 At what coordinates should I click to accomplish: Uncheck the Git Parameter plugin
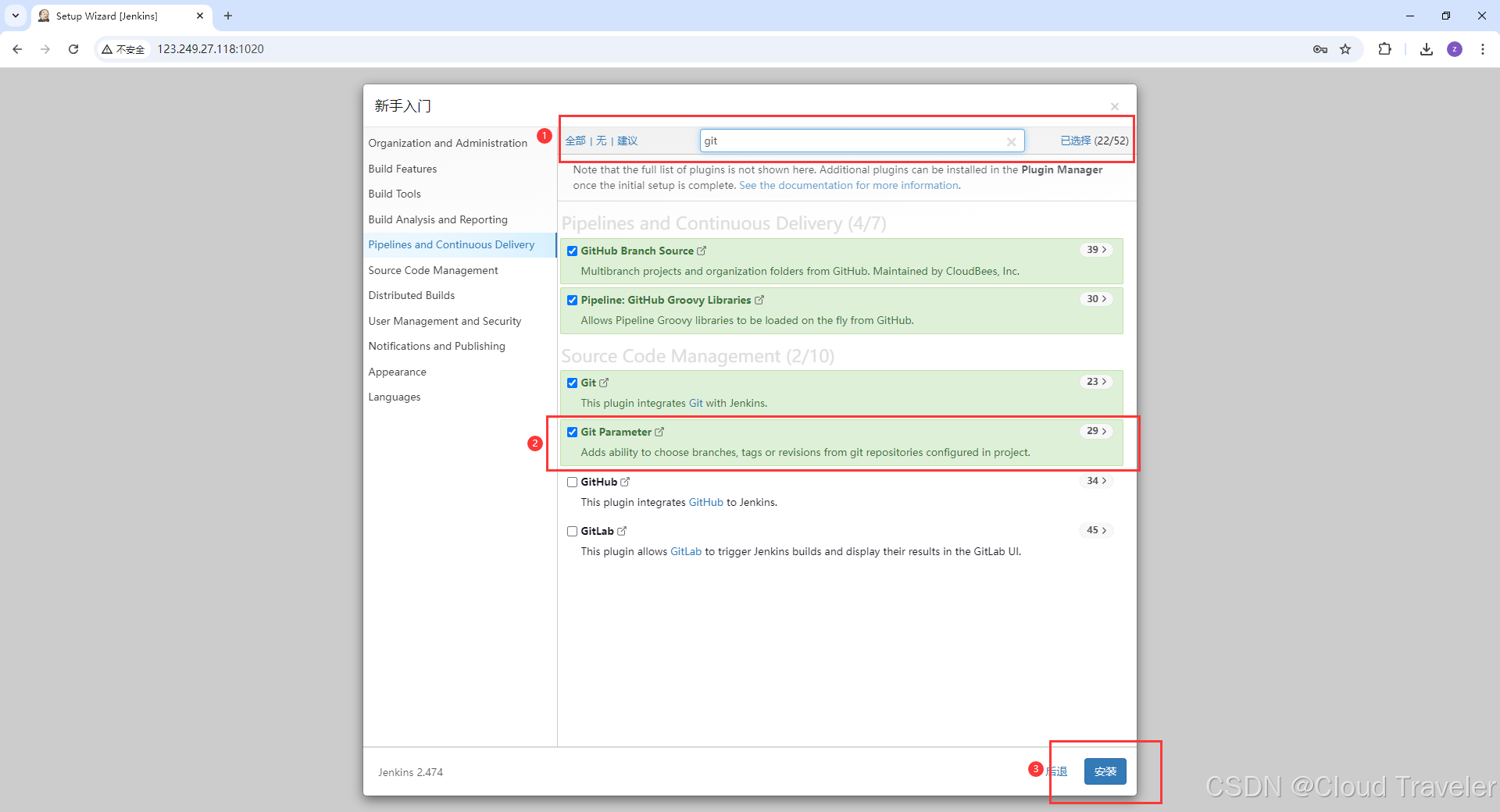(573, 432)
